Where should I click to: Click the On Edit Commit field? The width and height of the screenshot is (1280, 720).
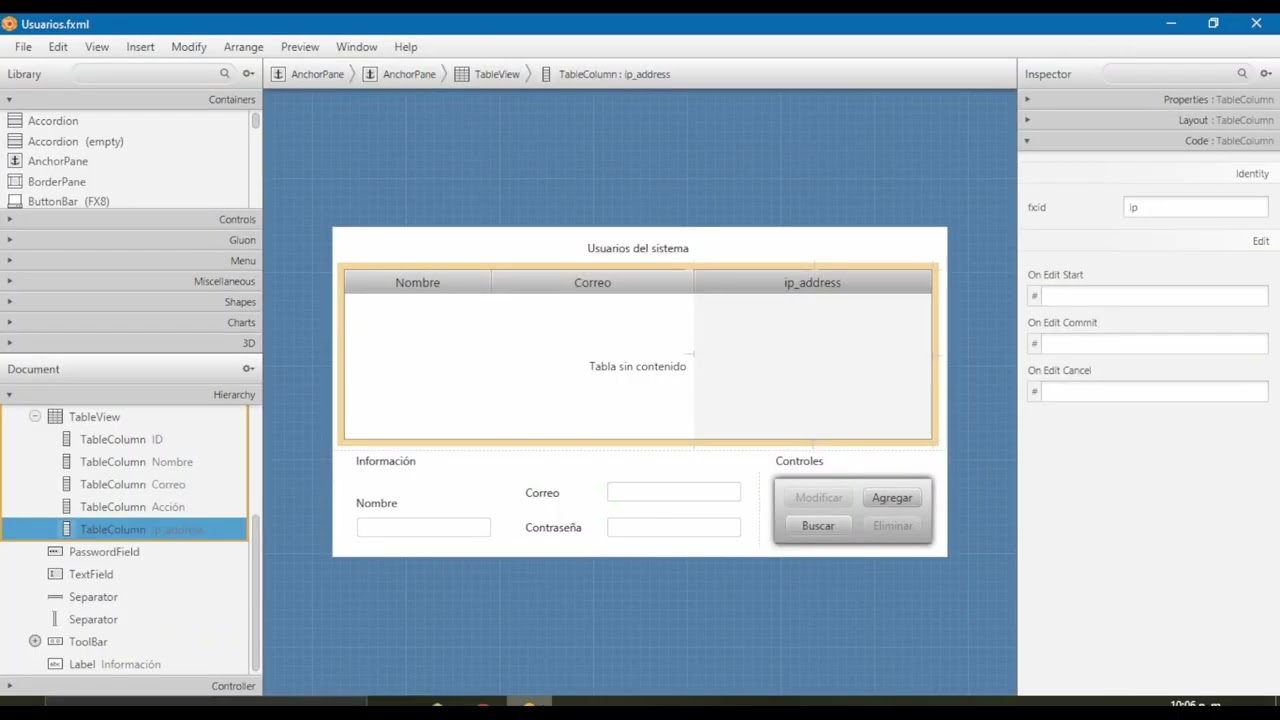click(x=1154, y=343)
